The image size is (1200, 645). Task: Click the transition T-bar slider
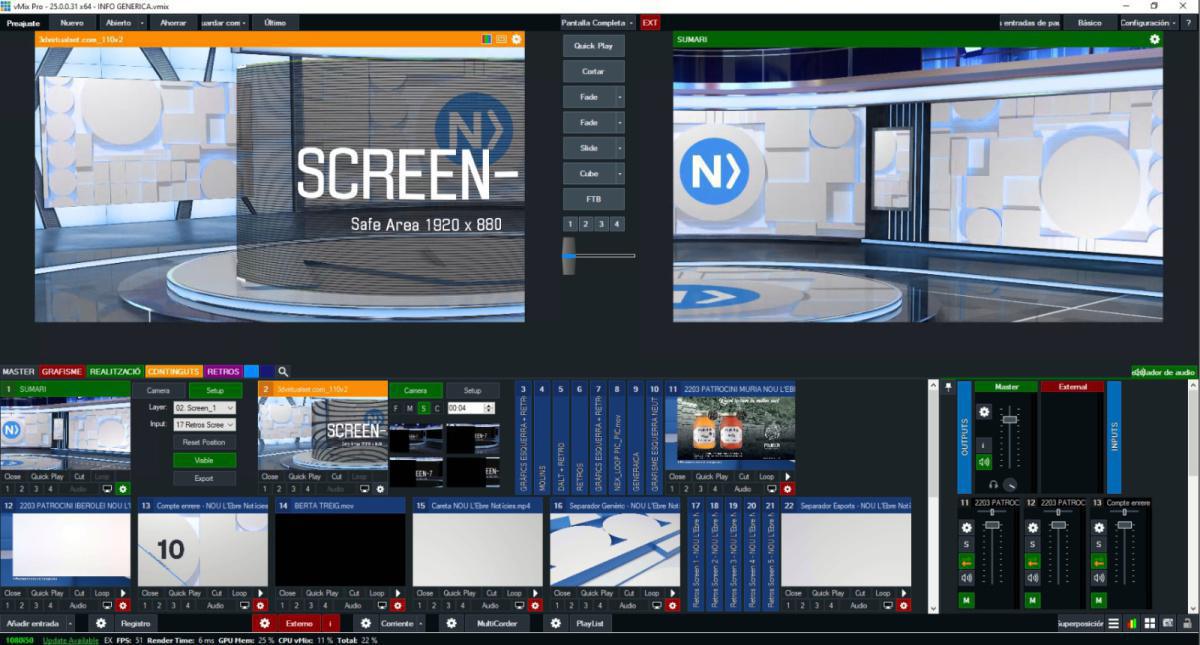[569, 256]
